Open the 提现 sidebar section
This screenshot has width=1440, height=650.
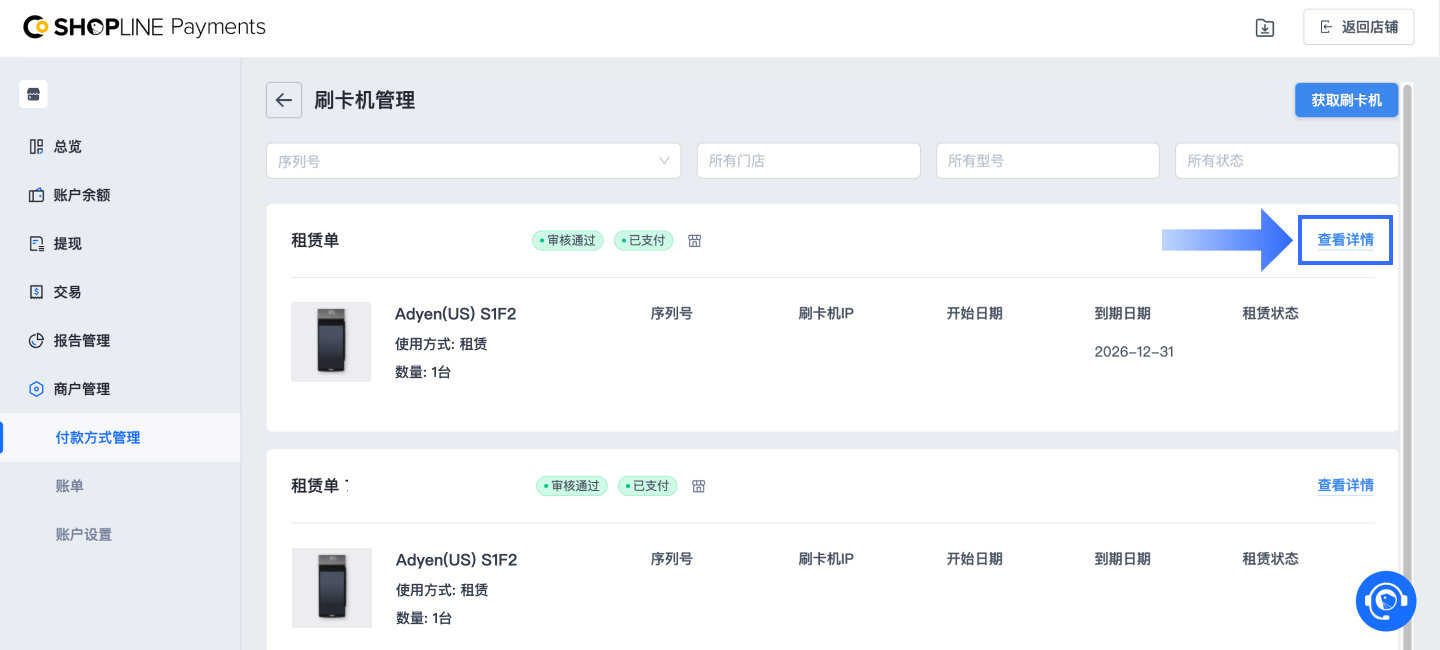click(x=67, y=244)
